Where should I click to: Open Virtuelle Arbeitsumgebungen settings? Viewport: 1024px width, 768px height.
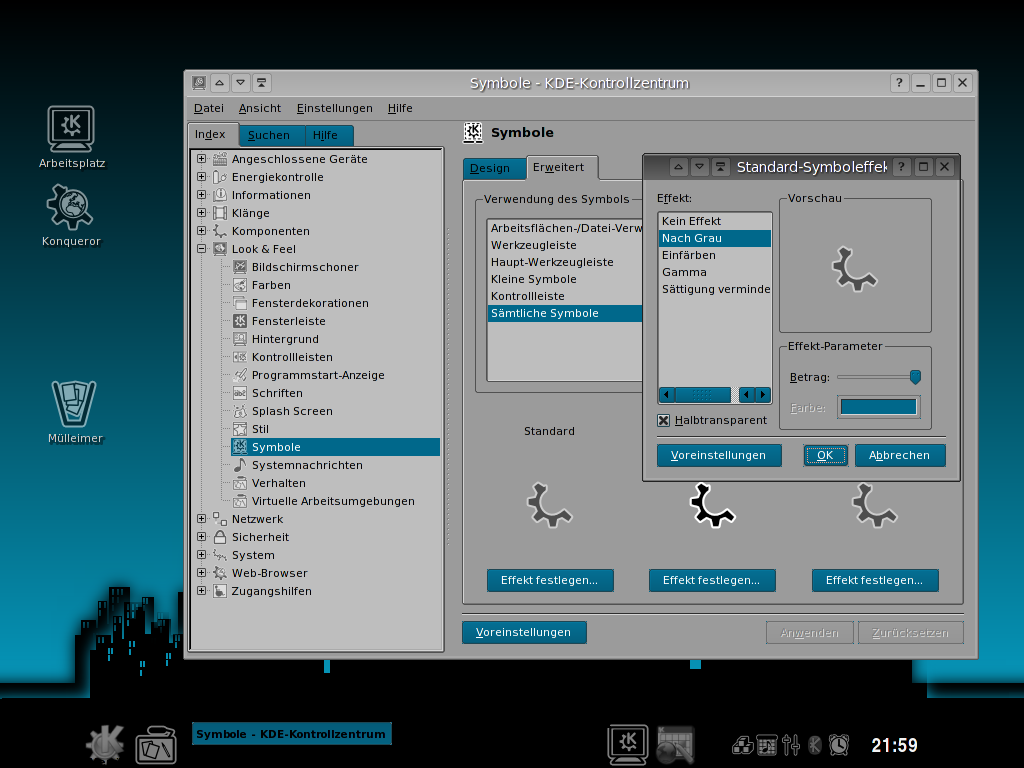333,501
